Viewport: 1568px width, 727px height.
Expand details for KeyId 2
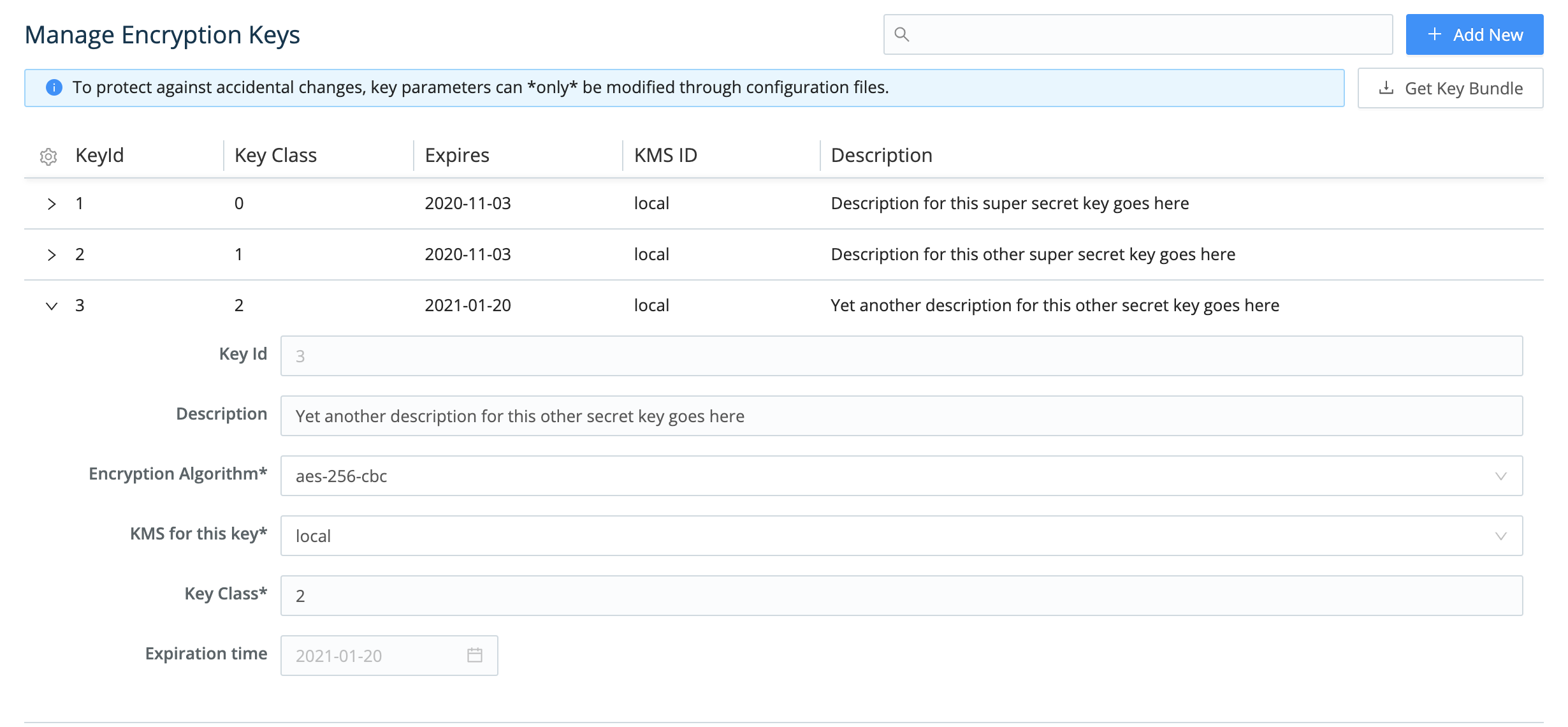click(52, 254)
